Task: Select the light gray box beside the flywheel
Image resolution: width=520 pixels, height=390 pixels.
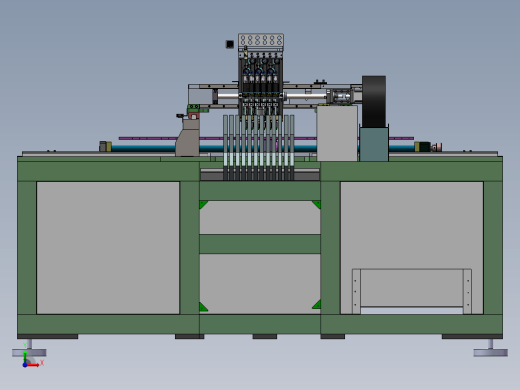Action: [x=337, y=133]
